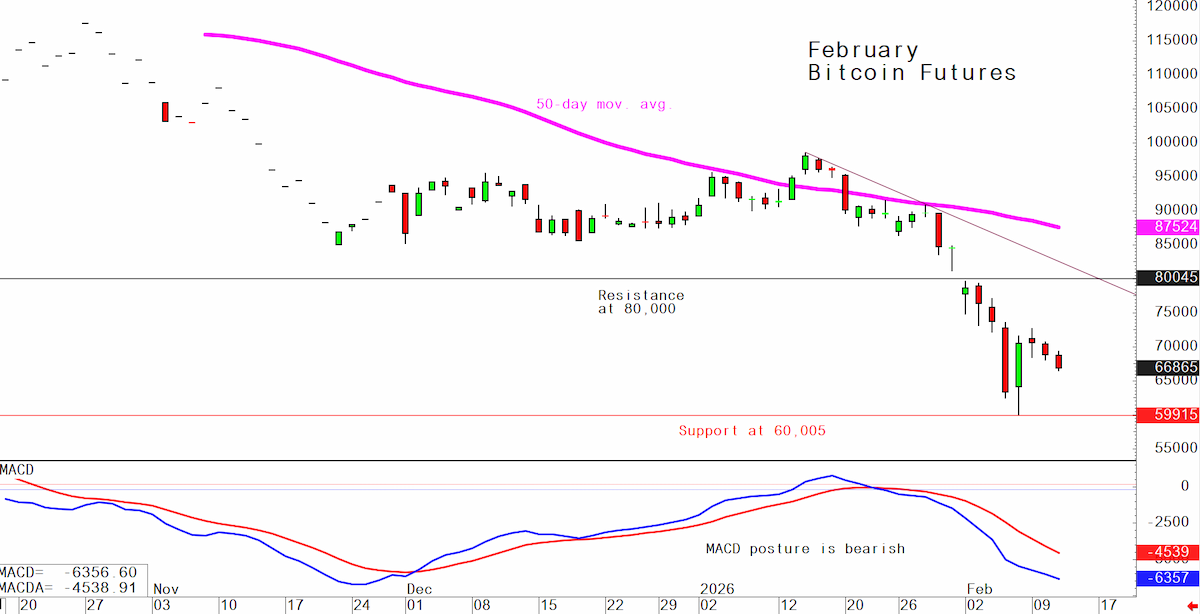
Task: Click the '29' date on the time axis
Action: click(667, 605)
